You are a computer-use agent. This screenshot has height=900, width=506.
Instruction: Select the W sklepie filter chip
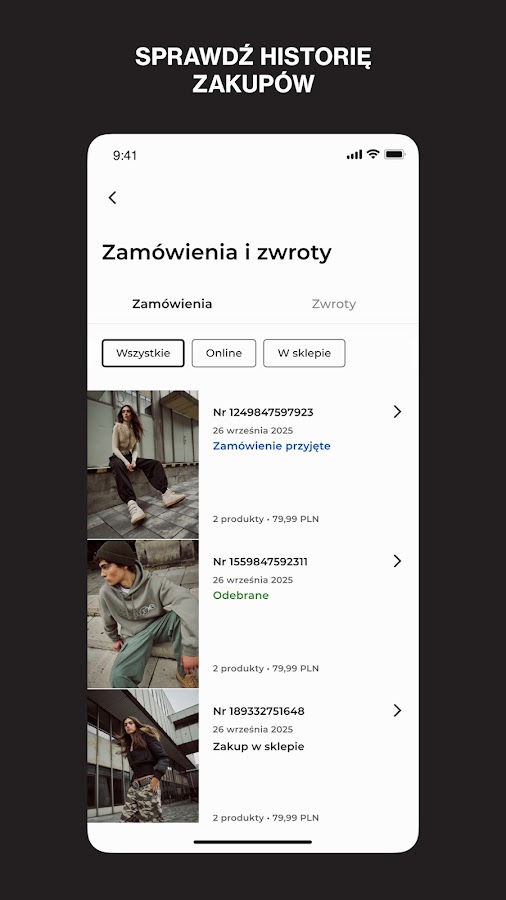pos(304,353)
